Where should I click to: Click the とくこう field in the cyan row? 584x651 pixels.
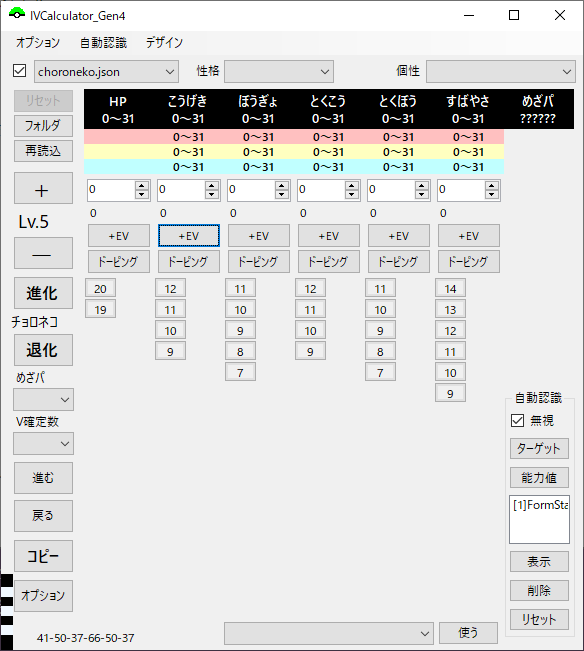point(328,167)
